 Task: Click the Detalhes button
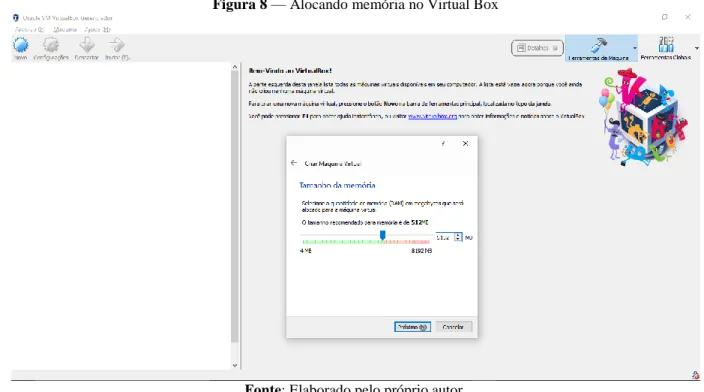[x=537, y=48]
